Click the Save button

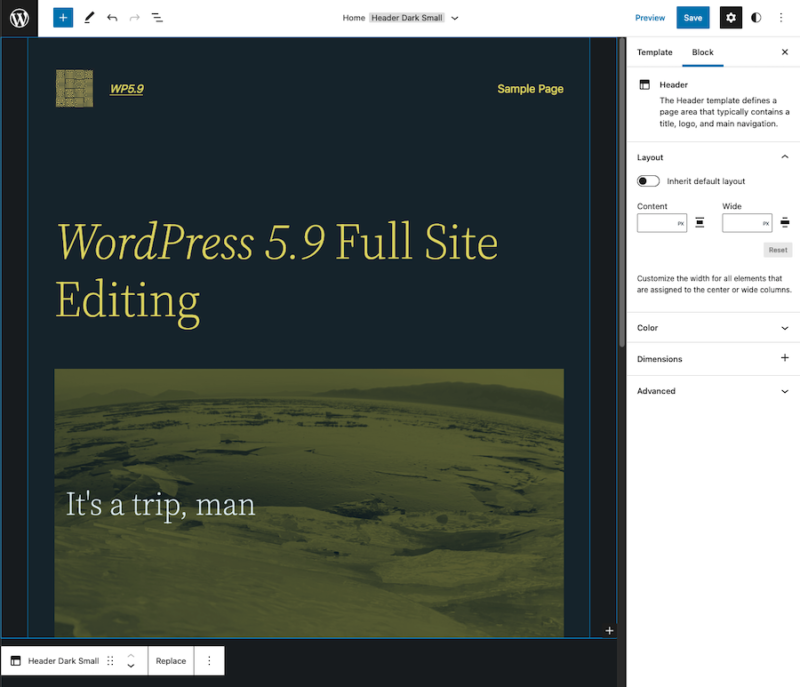click(x=693, y=18)
